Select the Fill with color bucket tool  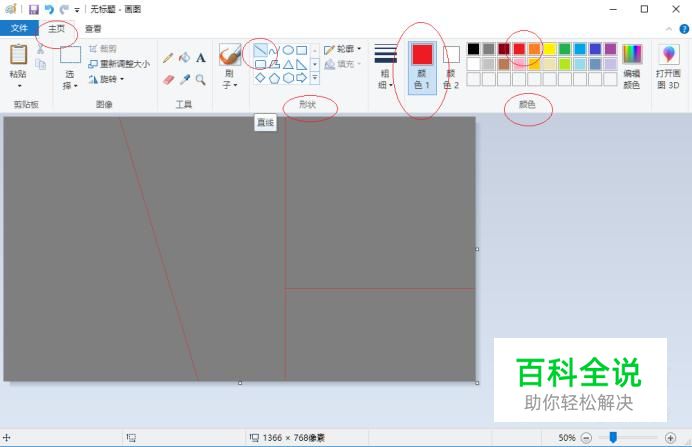pos(184,57)
